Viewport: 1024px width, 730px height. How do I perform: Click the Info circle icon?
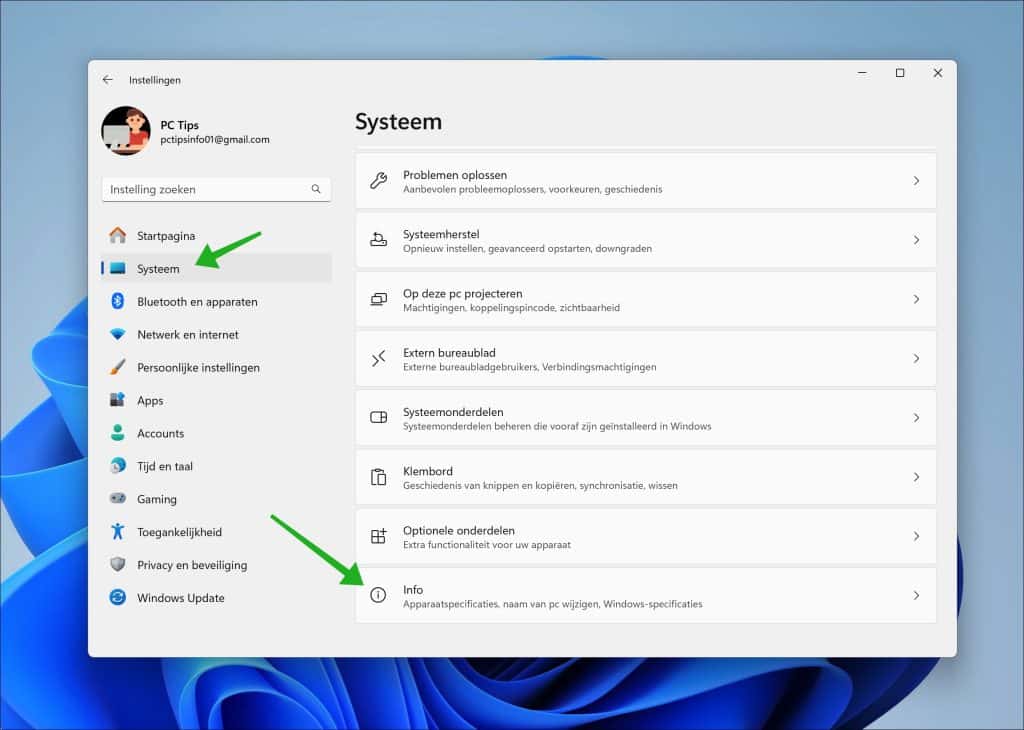tap(378, 595)
